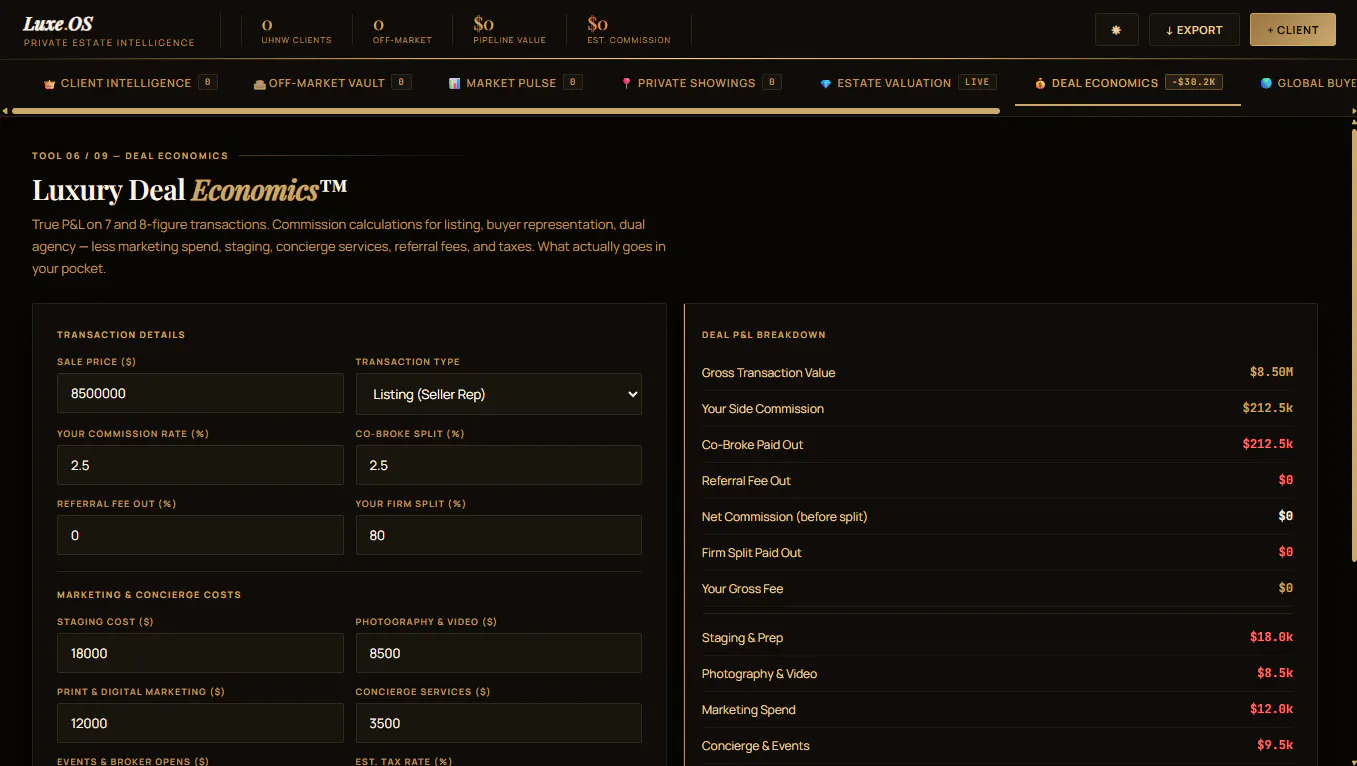Click the + Client button
The width and height of the screenshot is (1357, 766).
coord(1293,30)
